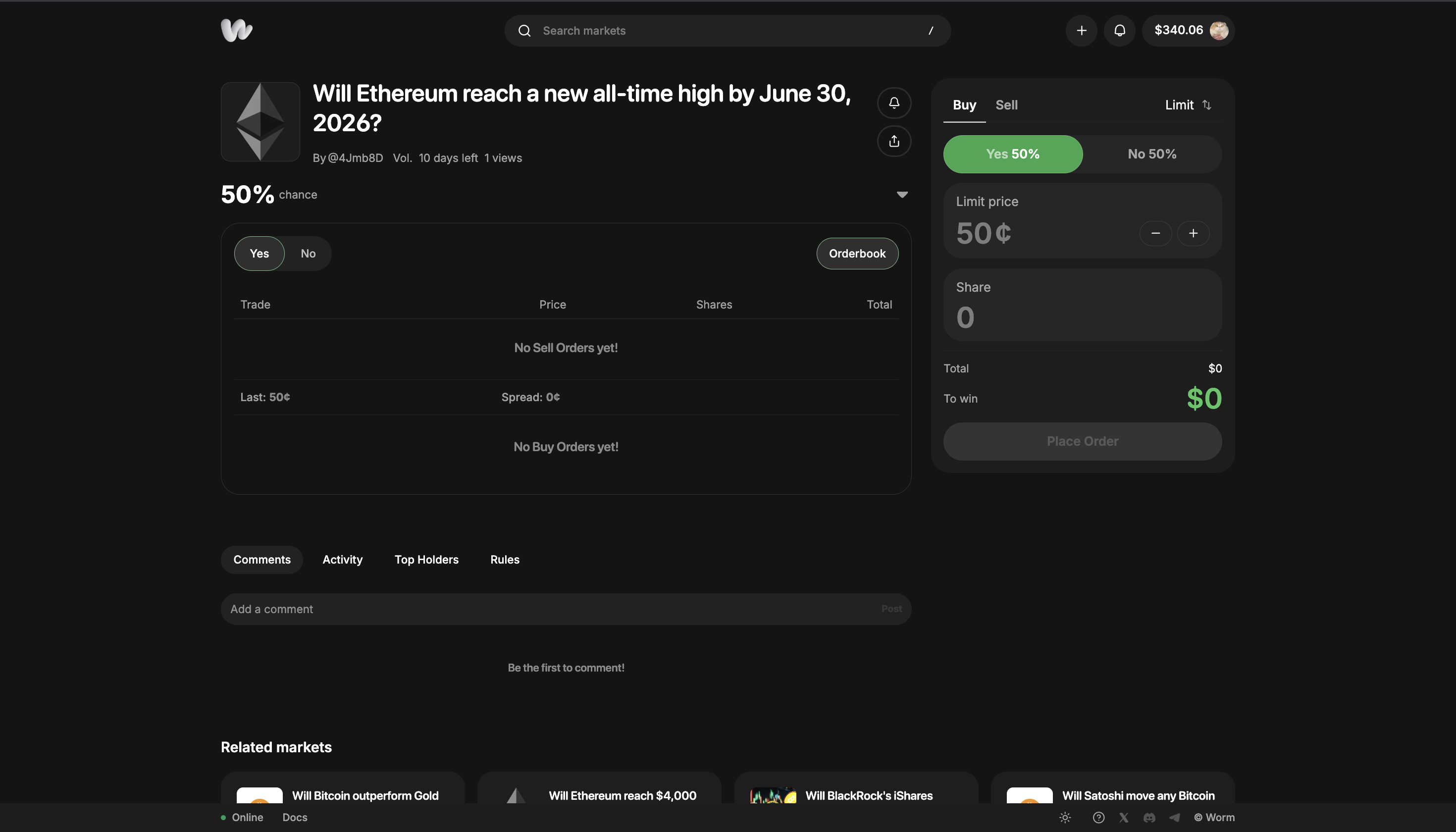Open the Limit order type dropdown
Image resolution: width=1456 pixels, height=832 pixels.
(x=1188, y=105)
